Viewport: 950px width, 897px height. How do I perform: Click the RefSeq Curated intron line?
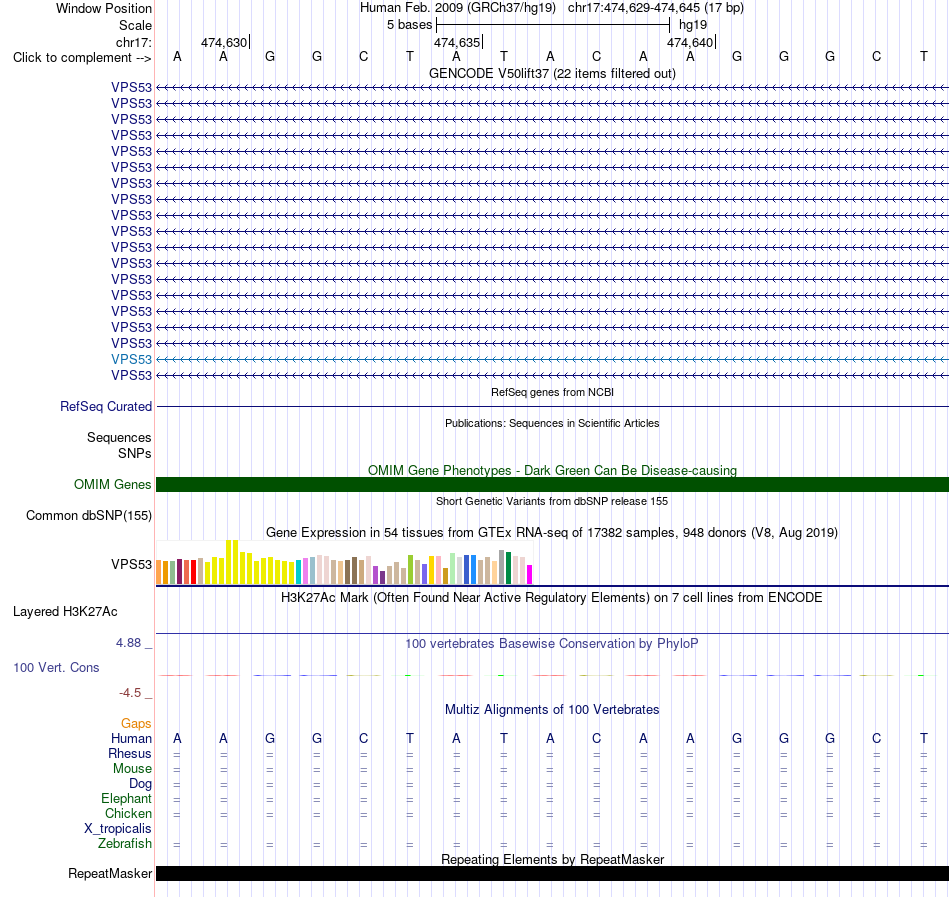[552, 406]
